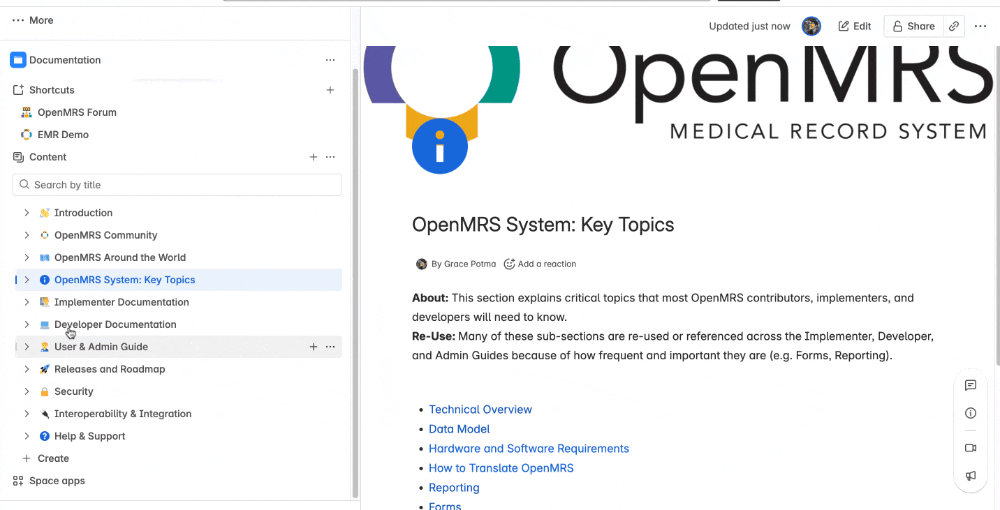Click the megaphone feedback icon
Screen dimensions: 1000x510
click(x=971, y=476)
